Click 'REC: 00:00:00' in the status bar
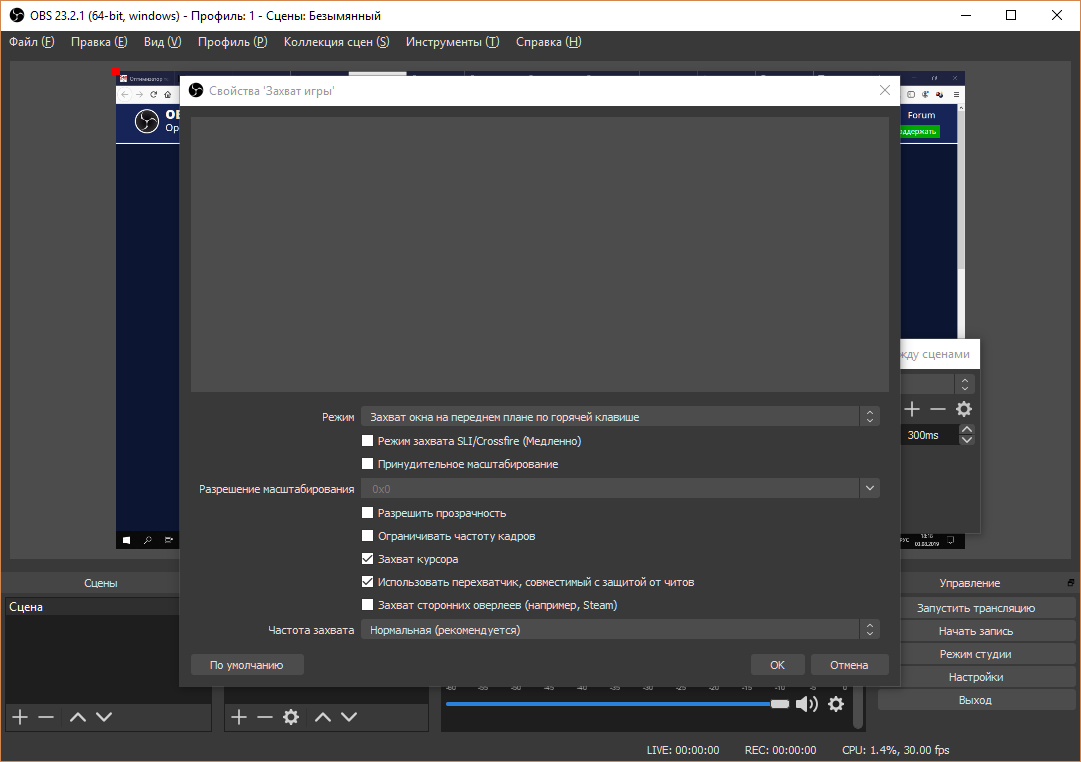The height and width of the screenshot is (762, 1081). point(780,750)
